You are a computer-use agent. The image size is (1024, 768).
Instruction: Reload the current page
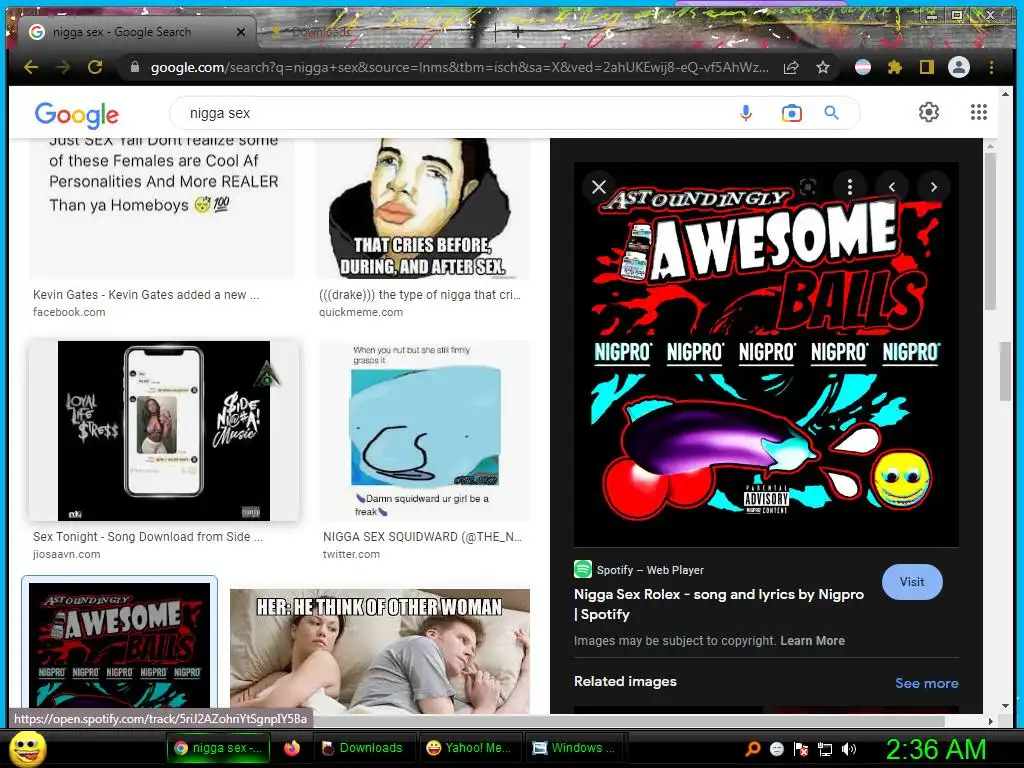[95, 67]
